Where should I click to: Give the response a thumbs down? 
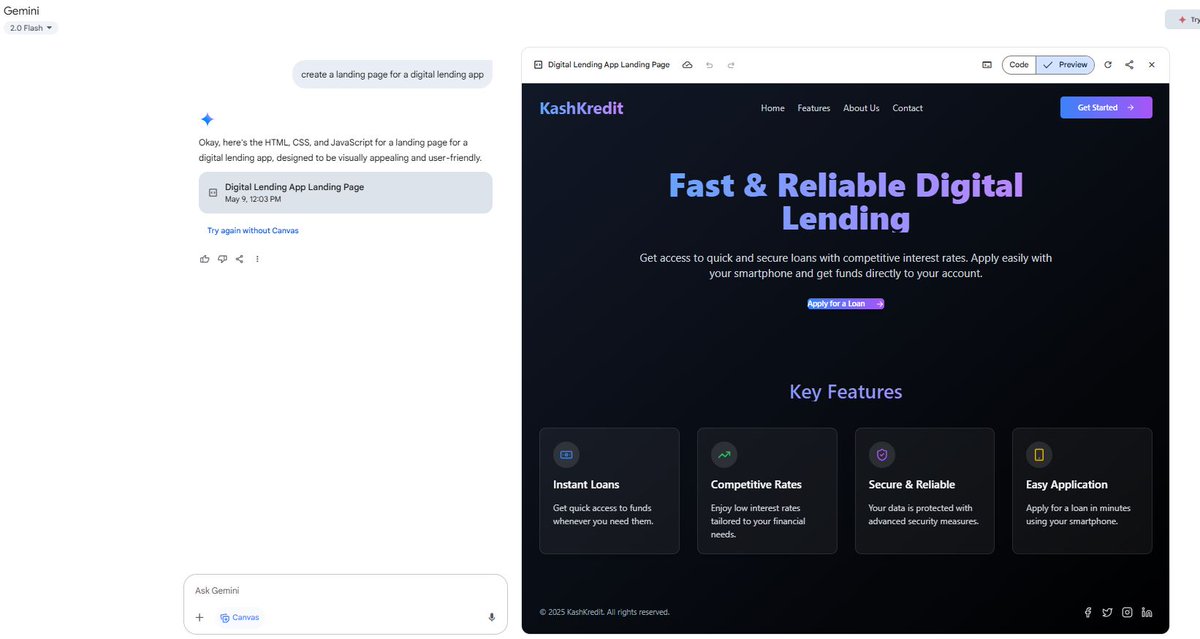[x=222, y=259]
